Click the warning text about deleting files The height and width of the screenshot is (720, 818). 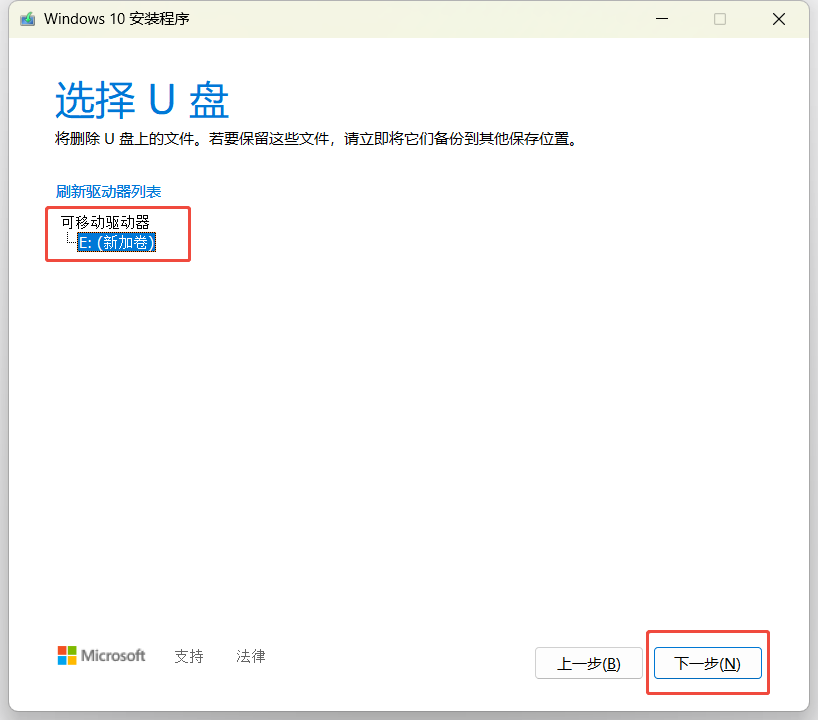(x=317, y=139)
